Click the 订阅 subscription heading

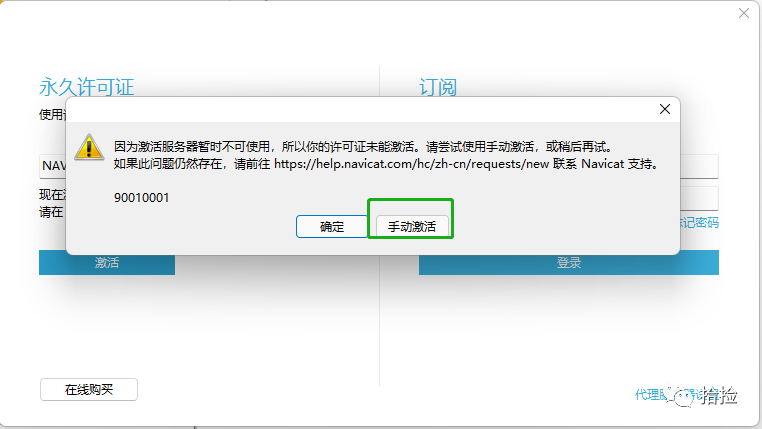click(x=438, y=87)
